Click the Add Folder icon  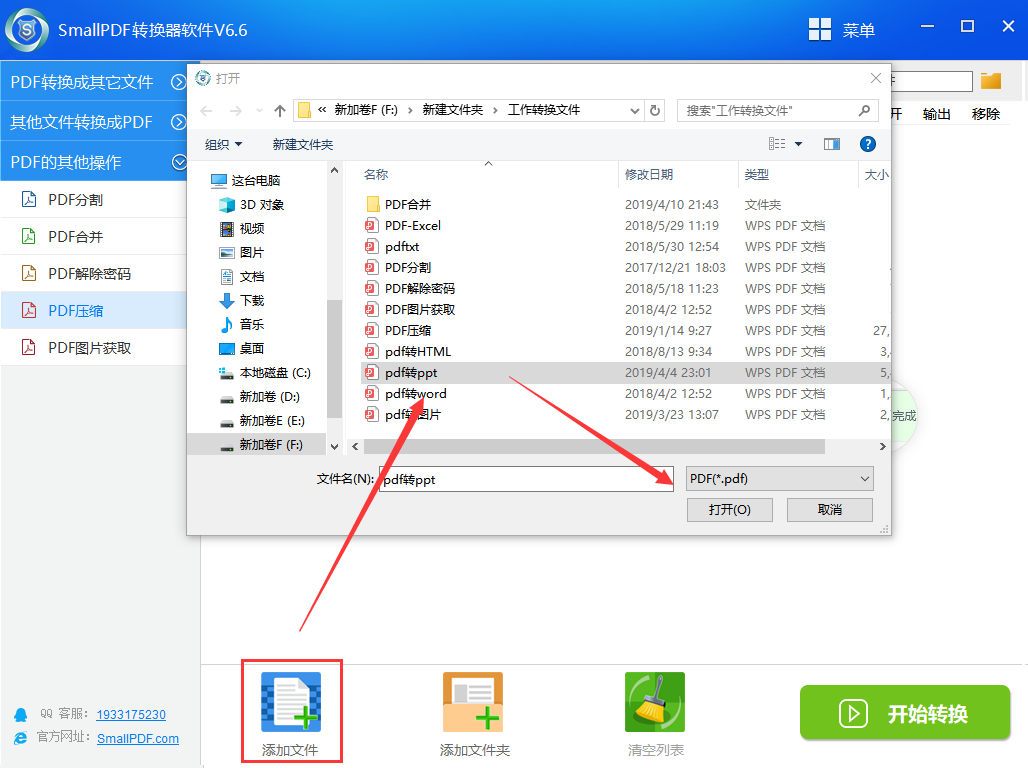pos(473,702)
